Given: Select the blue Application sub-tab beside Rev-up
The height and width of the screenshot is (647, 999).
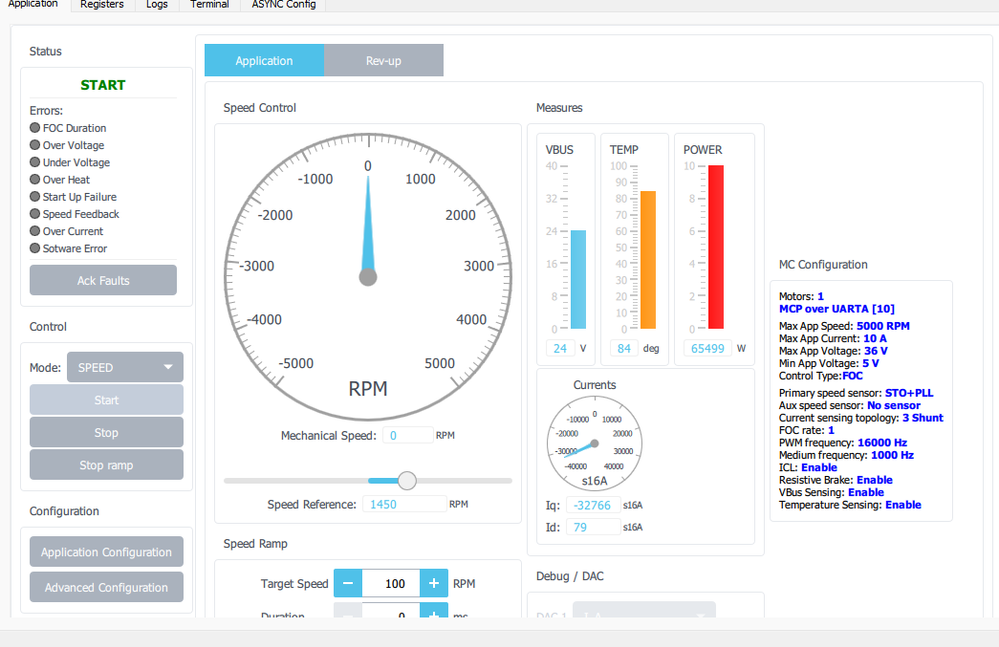Looking at the screenshot, I should pos(264,60).
